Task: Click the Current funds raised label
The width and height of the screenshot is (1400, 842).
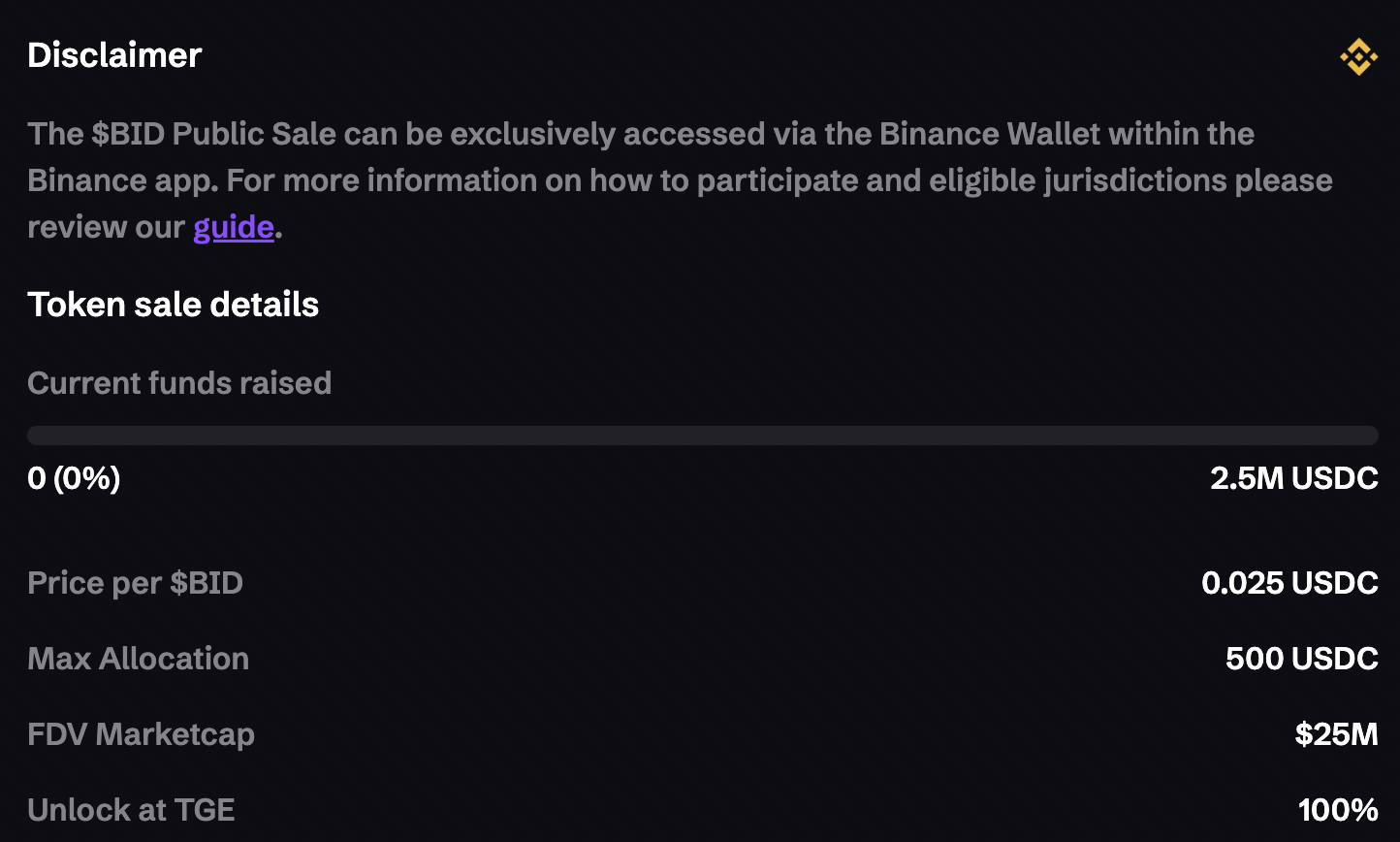Action: (179, 383)
